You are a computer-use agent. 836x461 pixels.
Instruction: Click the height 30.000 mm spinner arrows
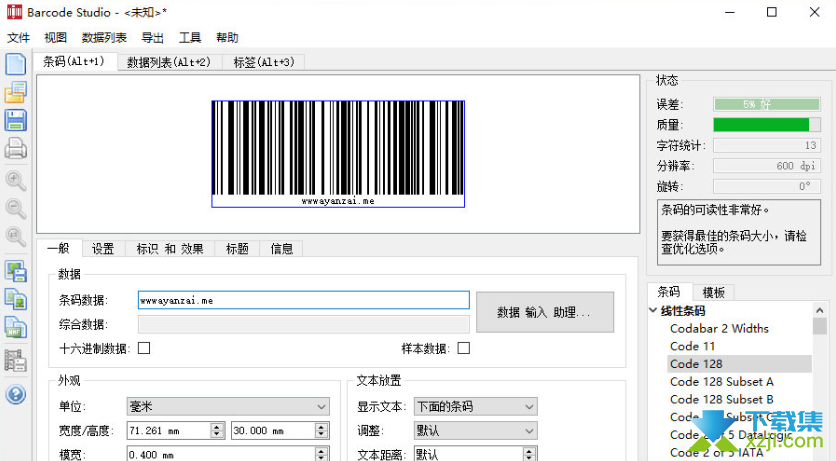[321, 431]
